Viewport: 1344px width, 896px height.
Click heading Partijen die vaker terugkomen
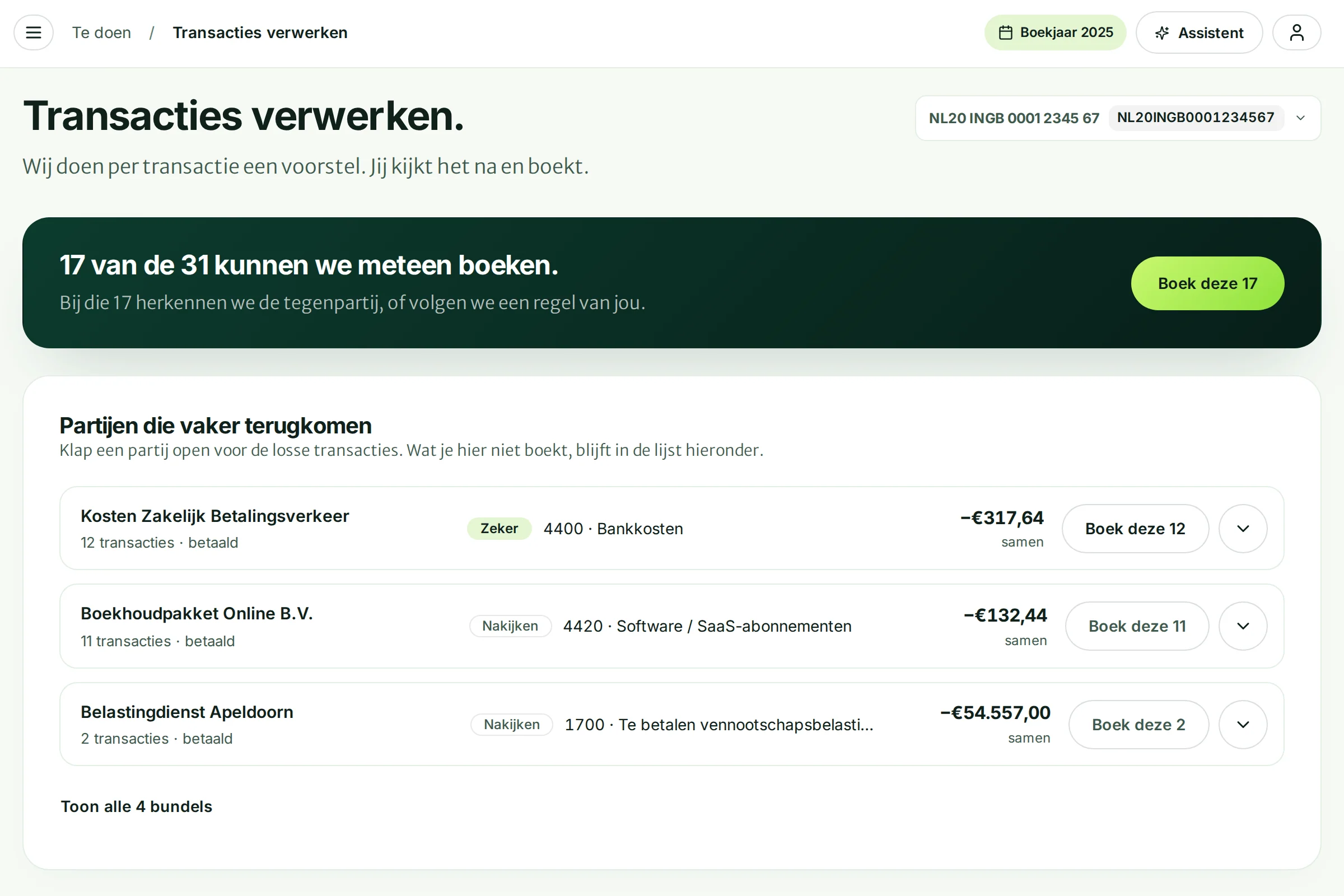pyautogui.click(x=216, y=426)
